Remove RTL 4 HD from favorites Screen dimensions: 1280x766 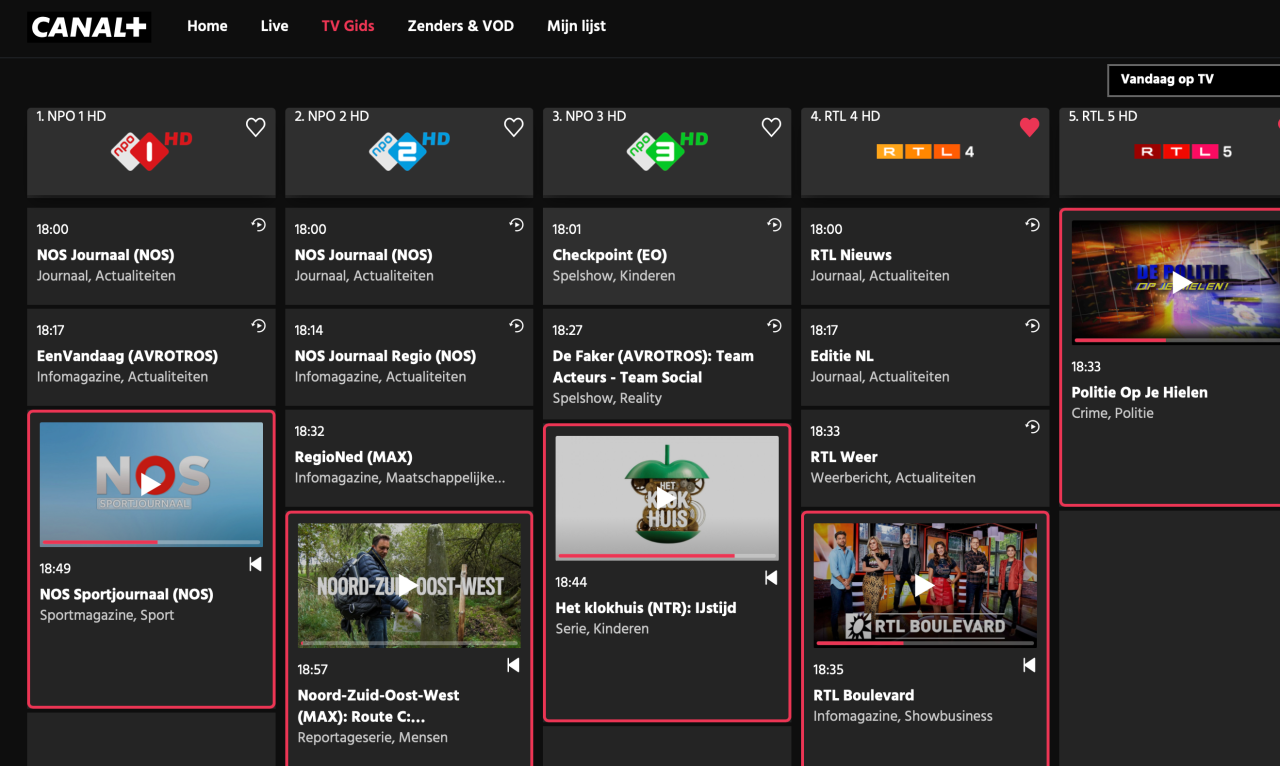click(1030, 127)
